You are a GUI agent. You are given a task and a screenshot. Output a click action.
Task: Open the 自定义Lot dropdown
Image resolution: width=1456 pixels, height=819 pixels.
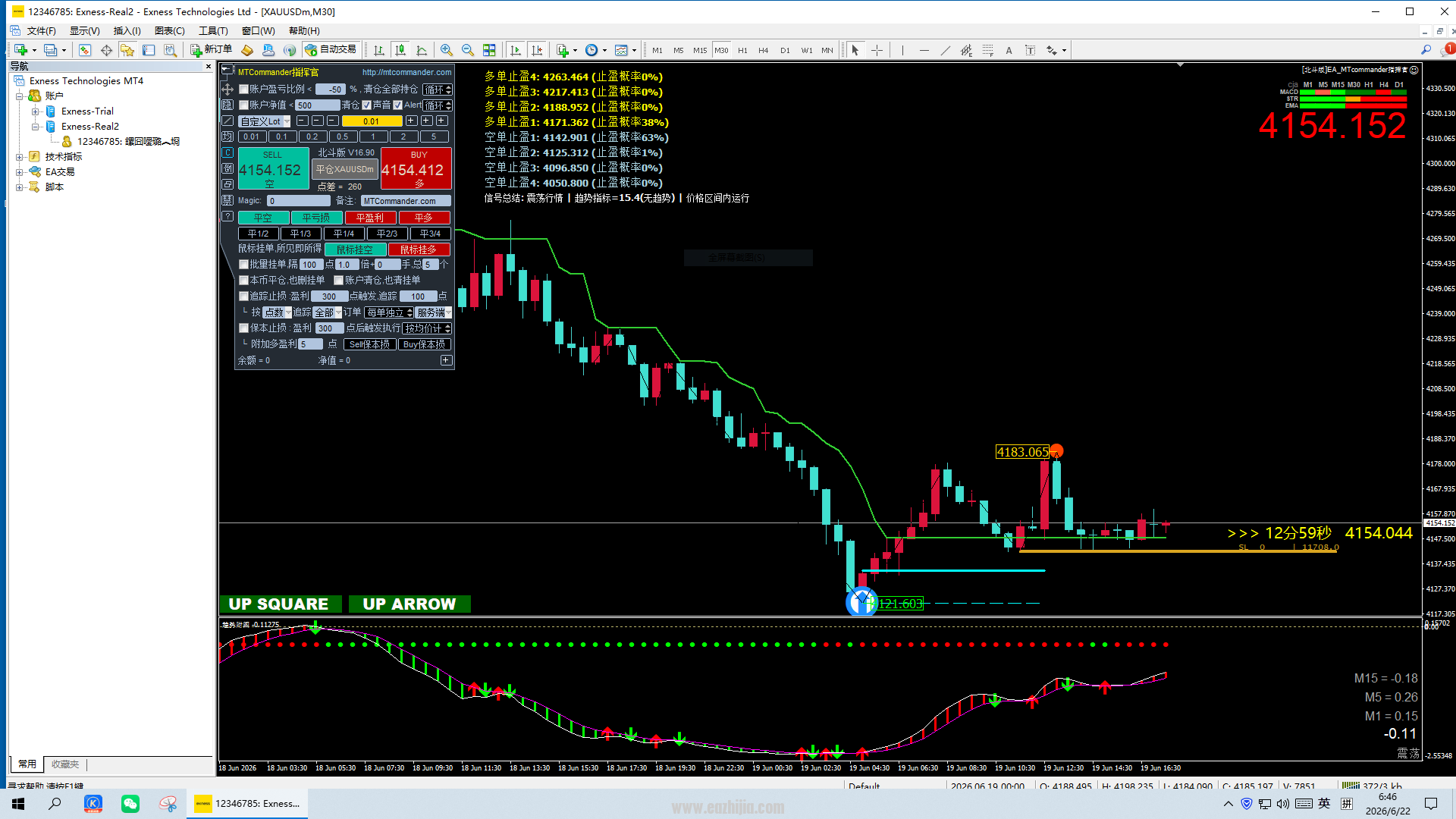coord(265,121)
